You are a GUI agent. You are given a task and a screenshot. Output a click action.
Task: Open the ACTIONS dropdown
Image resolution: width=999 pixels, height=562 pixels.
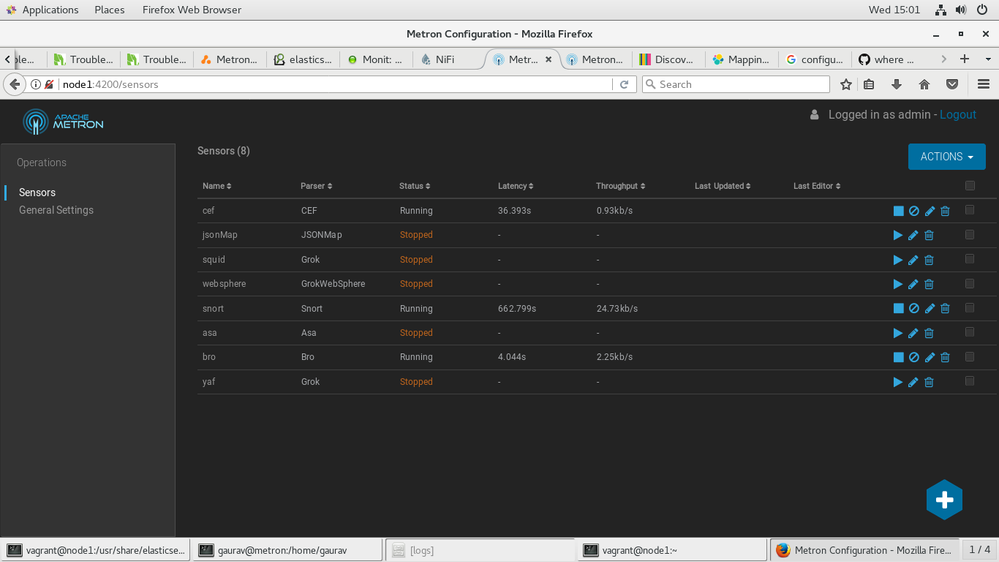946,157
